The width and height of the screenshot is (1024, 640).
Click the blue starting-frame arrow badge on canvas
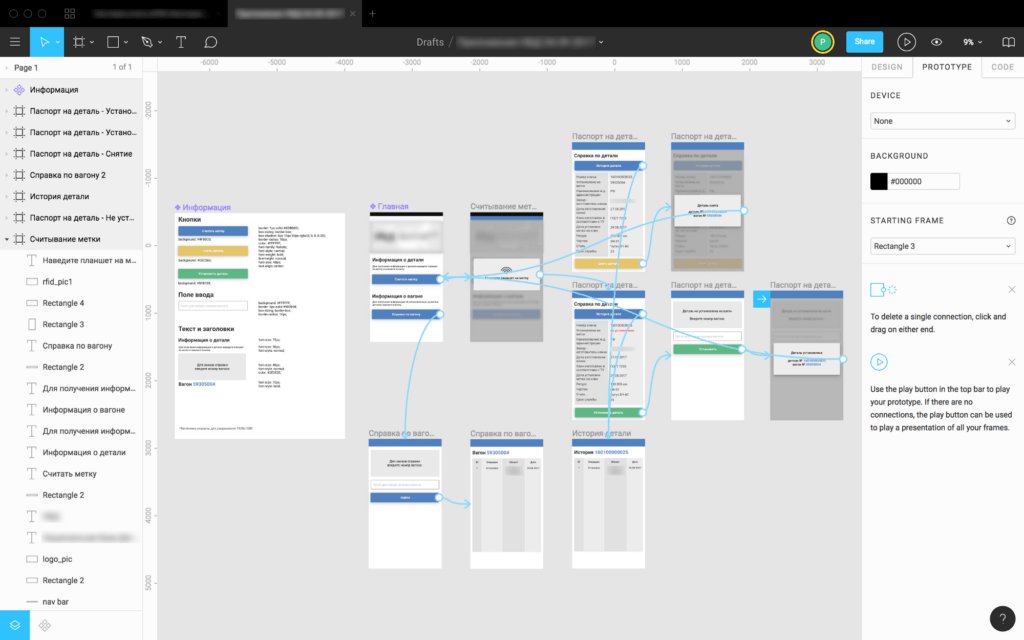[761, 298]
